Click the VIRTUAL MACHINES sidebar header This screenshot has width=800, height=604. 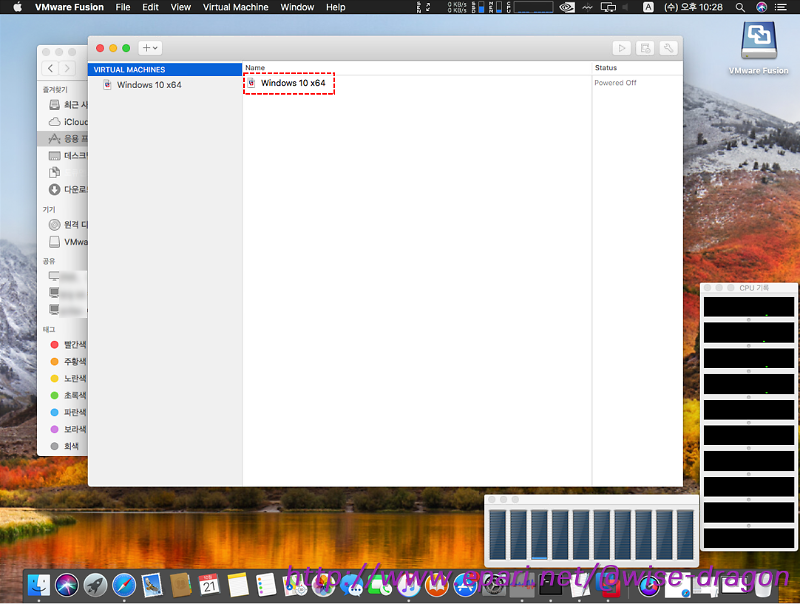tap(165, 69)
